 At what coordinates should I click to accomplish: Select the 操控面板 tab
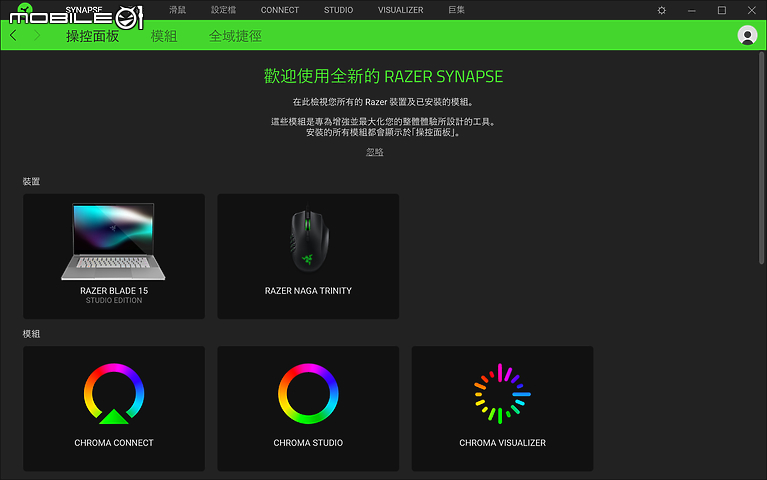click(x=92, y=36)
